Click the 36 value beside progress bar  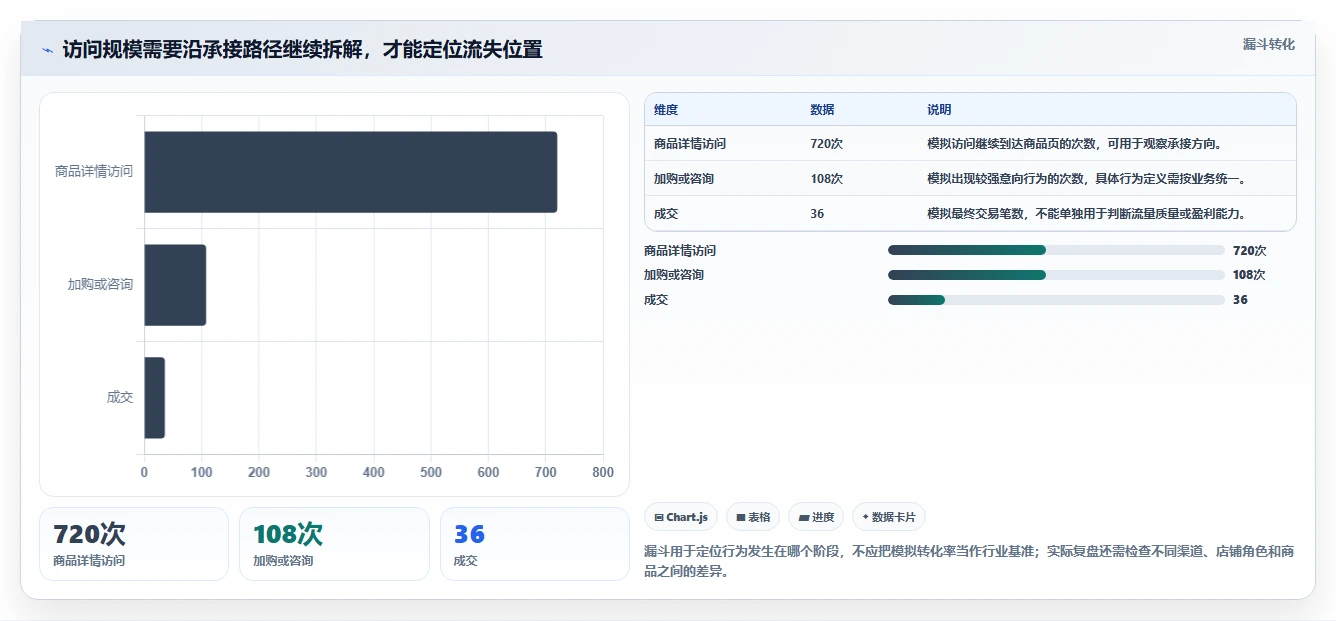coord(1240,300)
